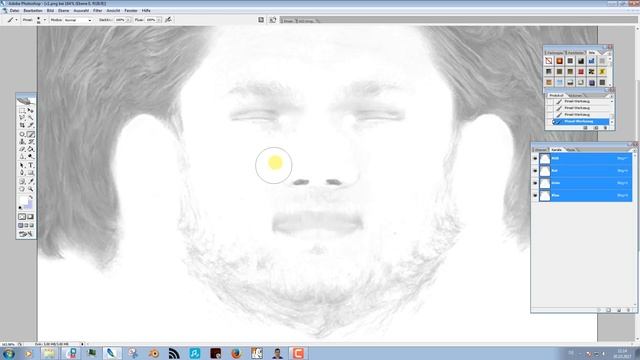
Task: Select the Brush tool in toolbox
Action: (31, 134)
